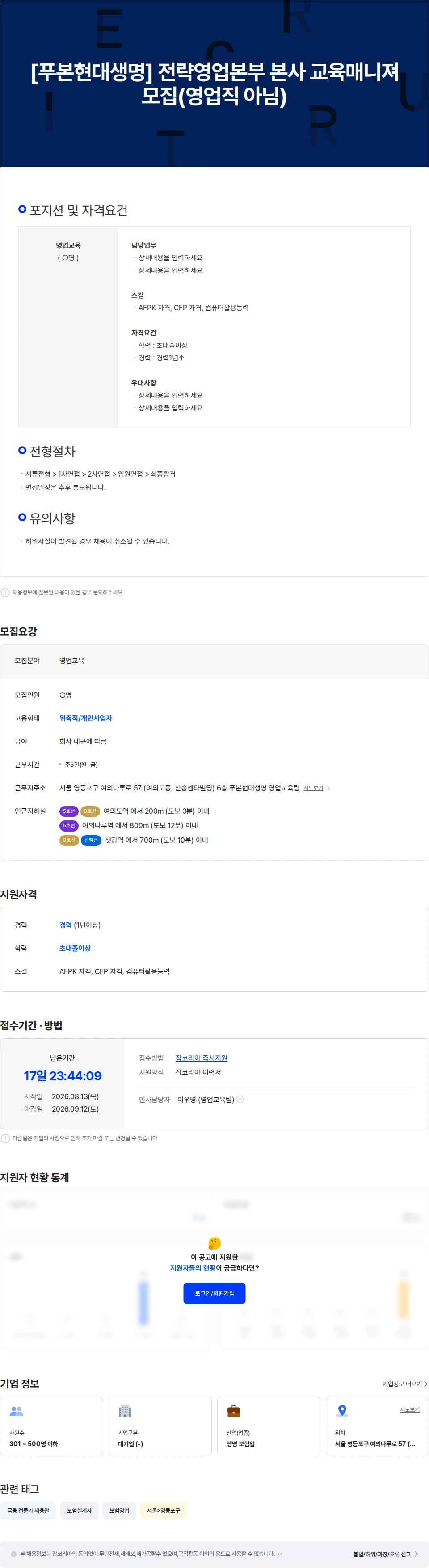The width and height of the screenshot is (429, 1568).
Task: Click the 보험설계사 tag
Action: pos(79,1510)
